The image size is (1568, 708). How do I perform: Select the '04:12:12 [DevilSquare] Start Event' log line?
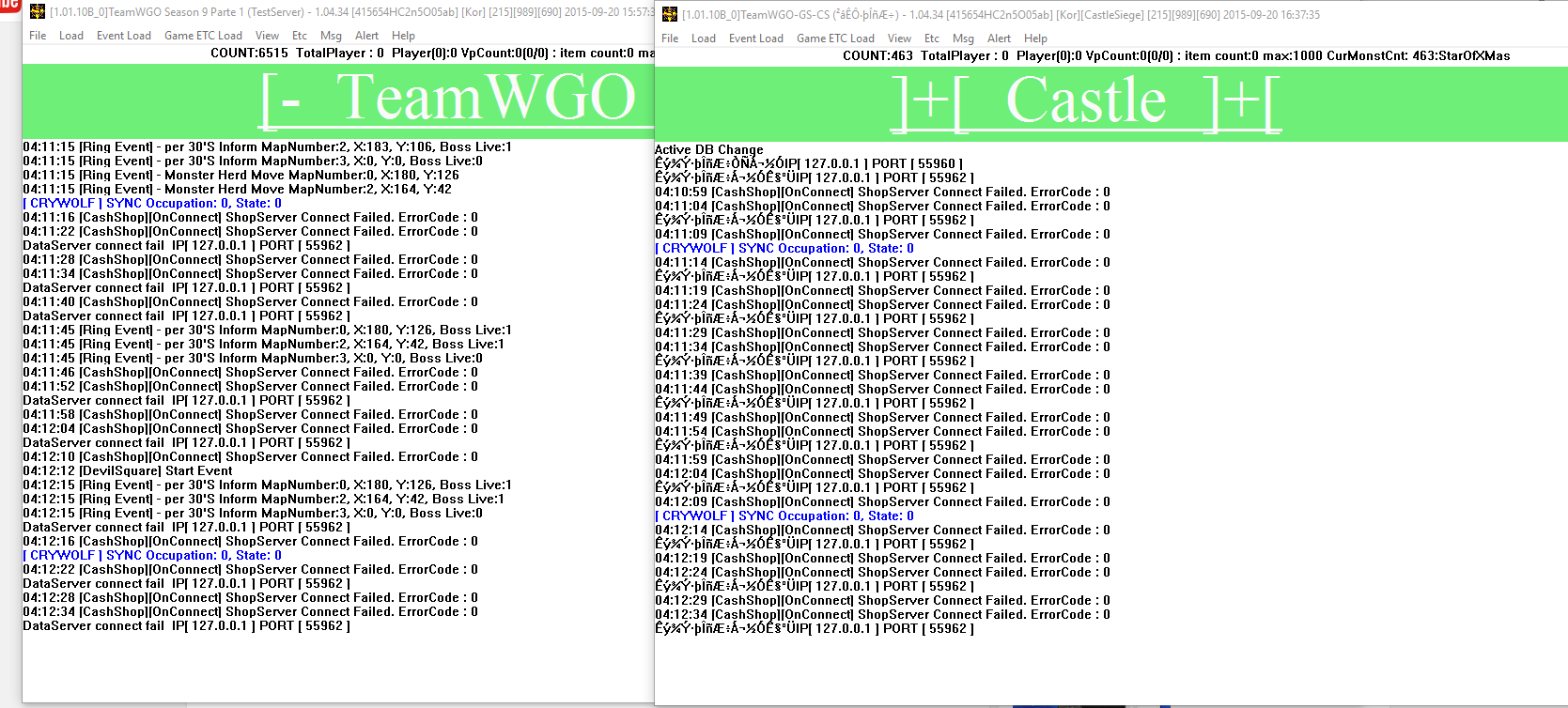[128, 470]
